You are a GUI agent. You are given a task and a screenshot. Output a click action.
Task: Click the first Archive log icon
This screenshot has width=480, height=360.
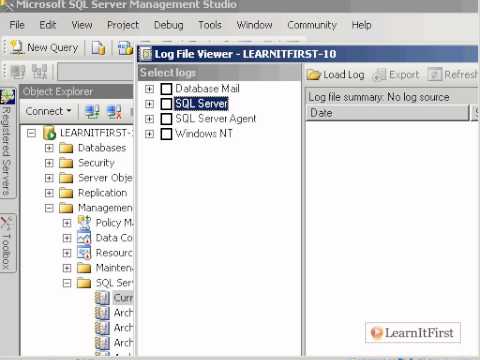[x=102, y=313]
